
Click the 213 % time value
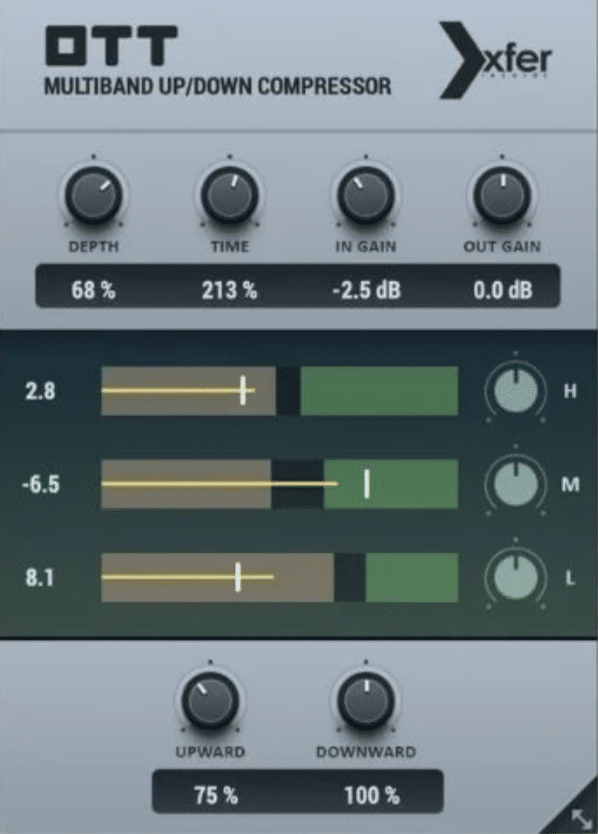(x=229, y=290)
